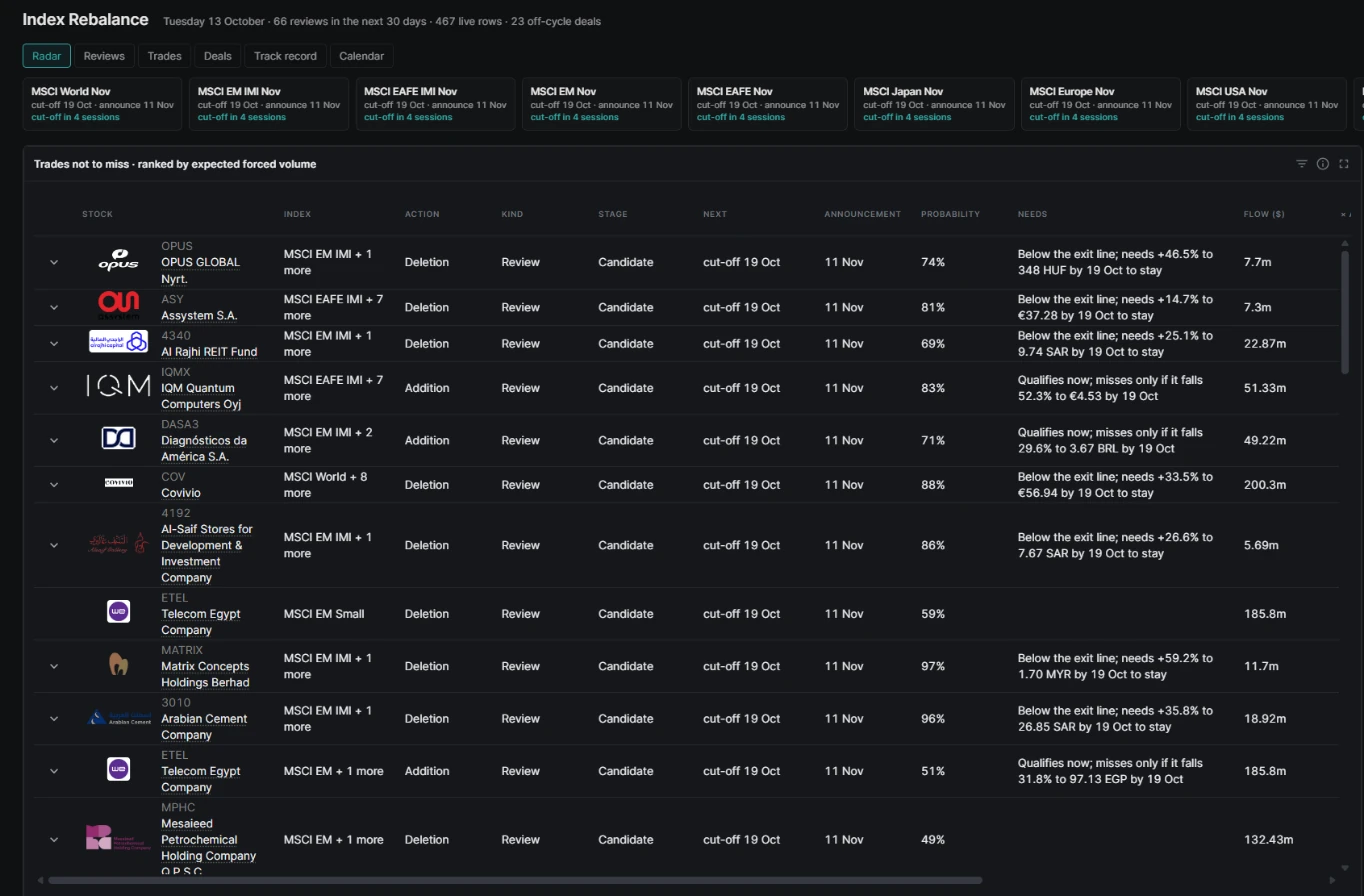Switch to the Reviews tab

(x=104, y=56)
